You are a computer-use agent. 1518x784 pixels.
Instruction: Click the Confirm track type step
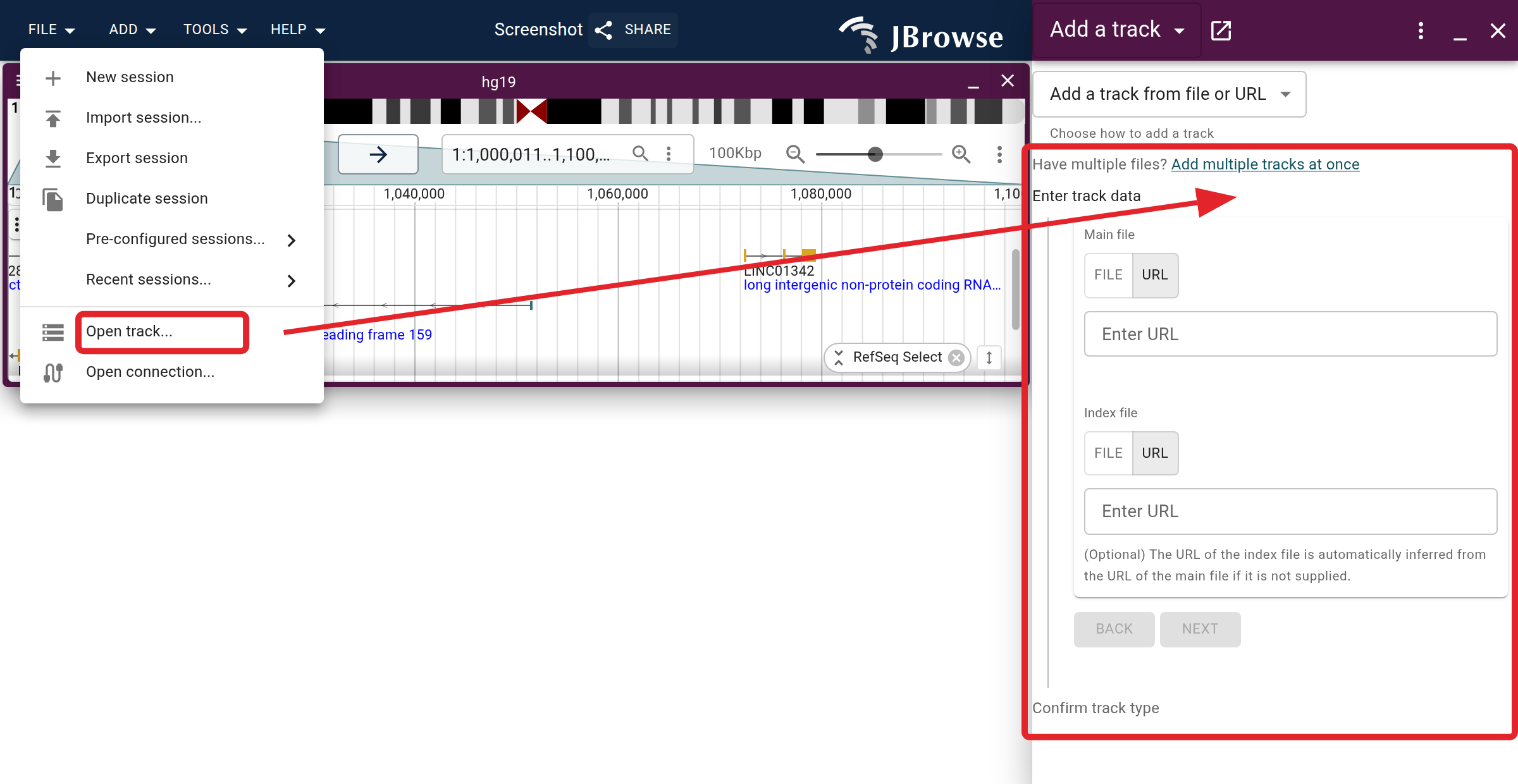click(x=1095, y=708)
